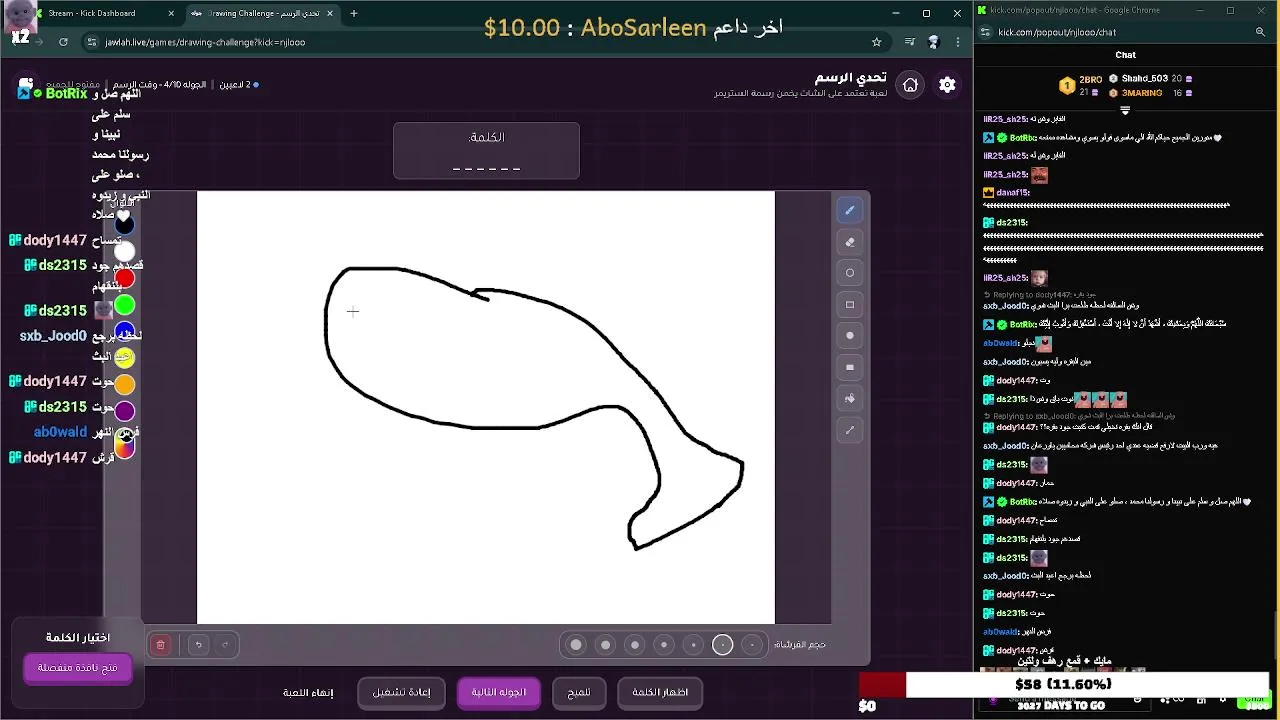Select the paint bucket fill tool

[x=850, y=398]
